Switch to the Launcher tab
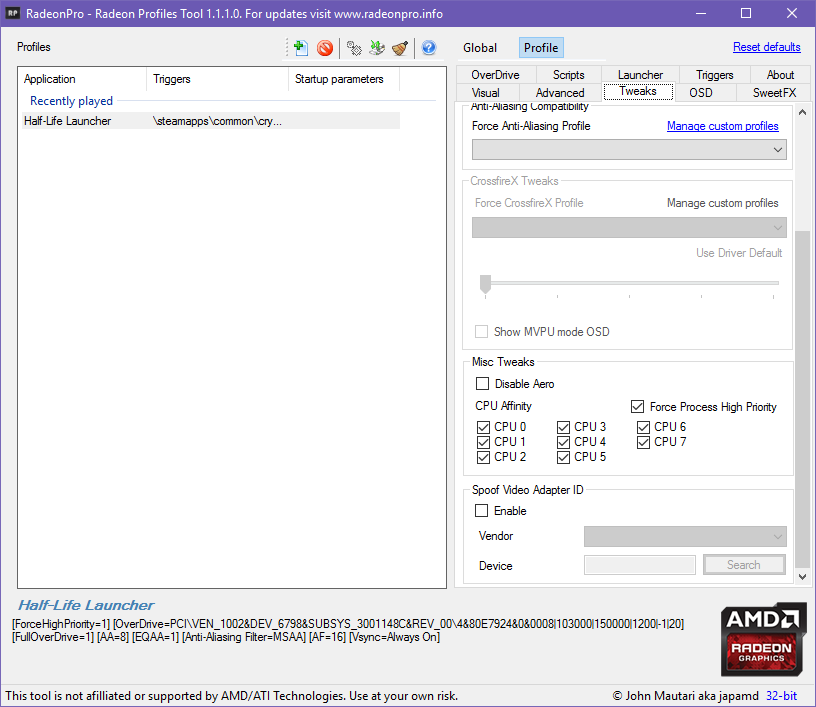 (640, 75)
